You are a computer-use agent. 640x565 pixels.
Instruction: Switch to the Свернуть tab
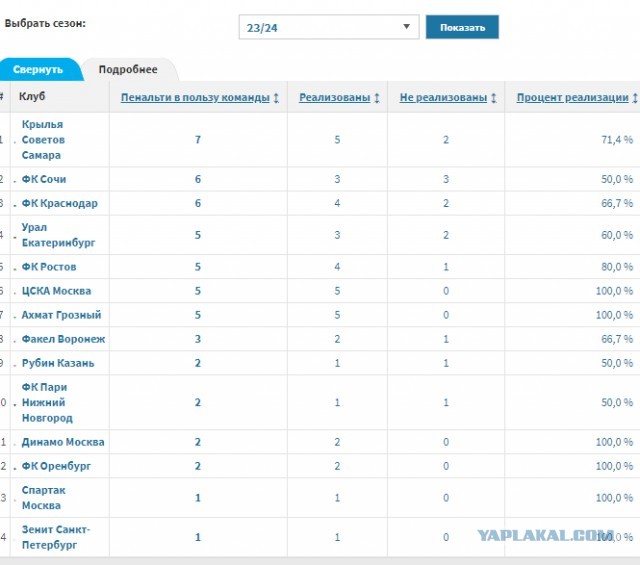(x=38, y=69)
